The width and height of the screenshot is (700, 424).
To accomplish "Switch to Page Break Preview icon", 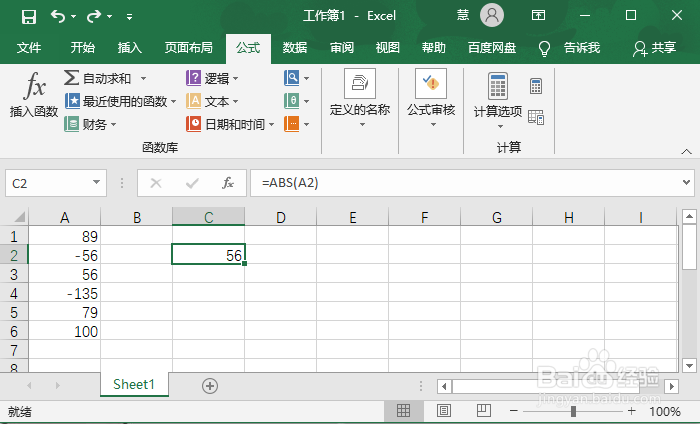I will [483, 410].
